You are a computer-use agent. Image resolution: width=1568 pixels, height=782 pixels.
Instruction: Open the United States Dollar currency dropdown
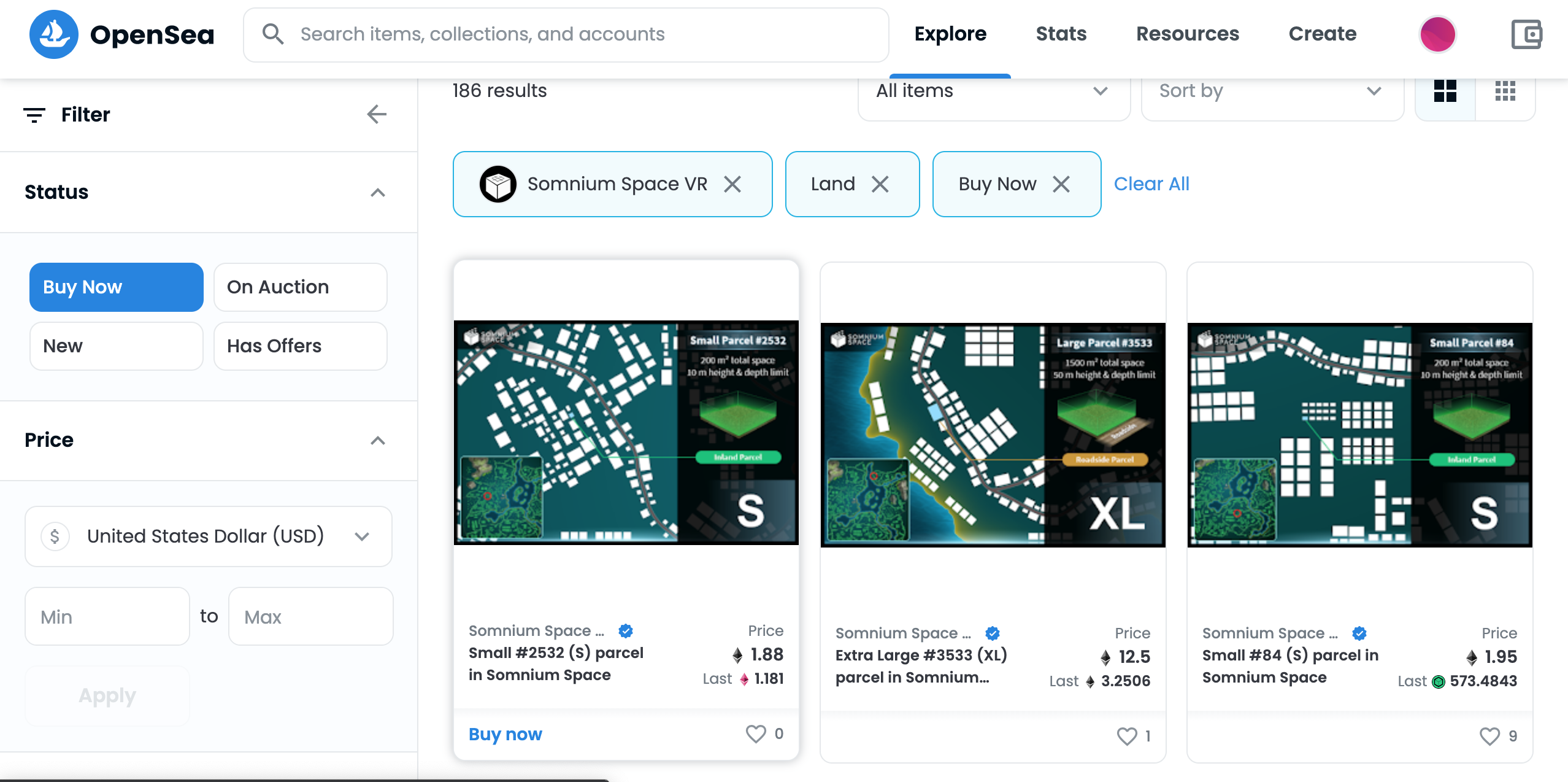209,536
